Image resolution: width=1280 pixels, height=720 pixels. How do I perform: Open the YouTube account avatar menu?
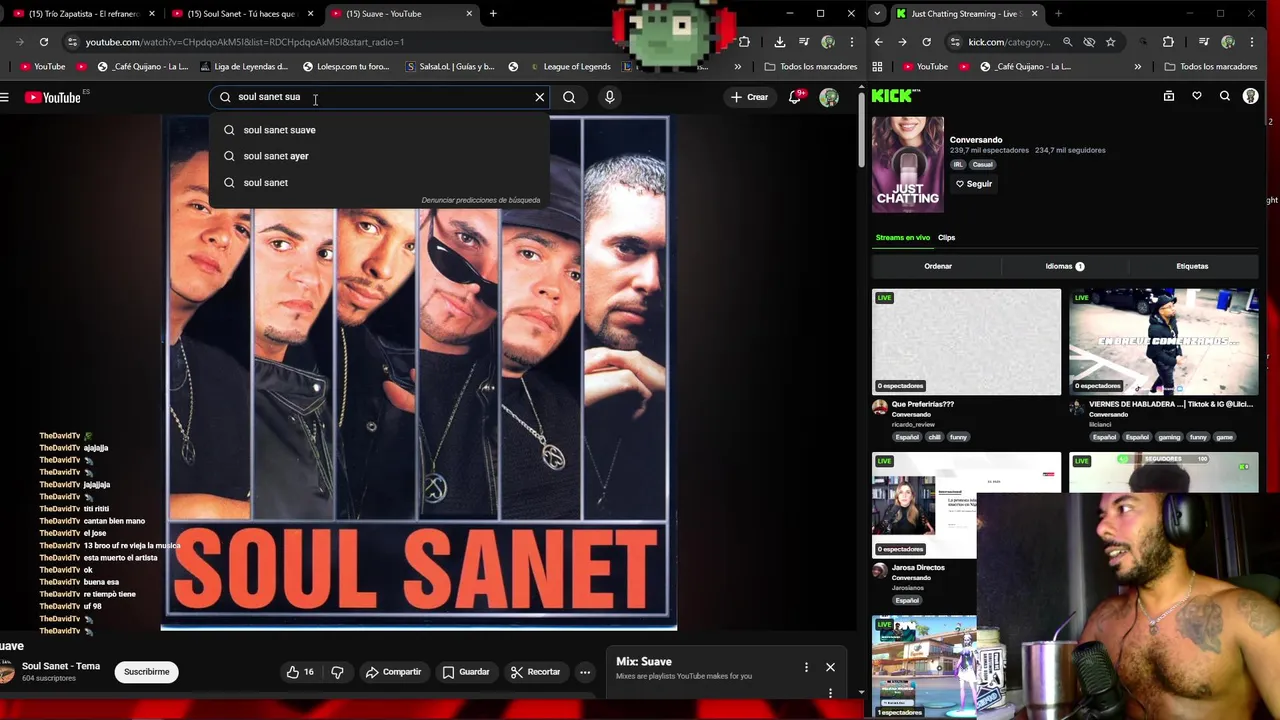[829, 97]
